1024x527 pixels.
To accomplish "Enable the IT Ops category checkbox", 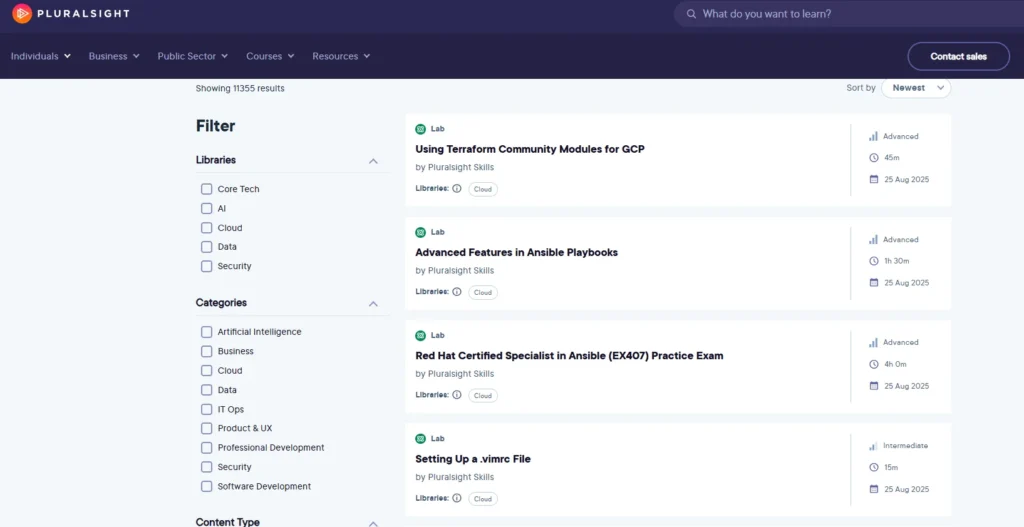I will tap(206, 409).
